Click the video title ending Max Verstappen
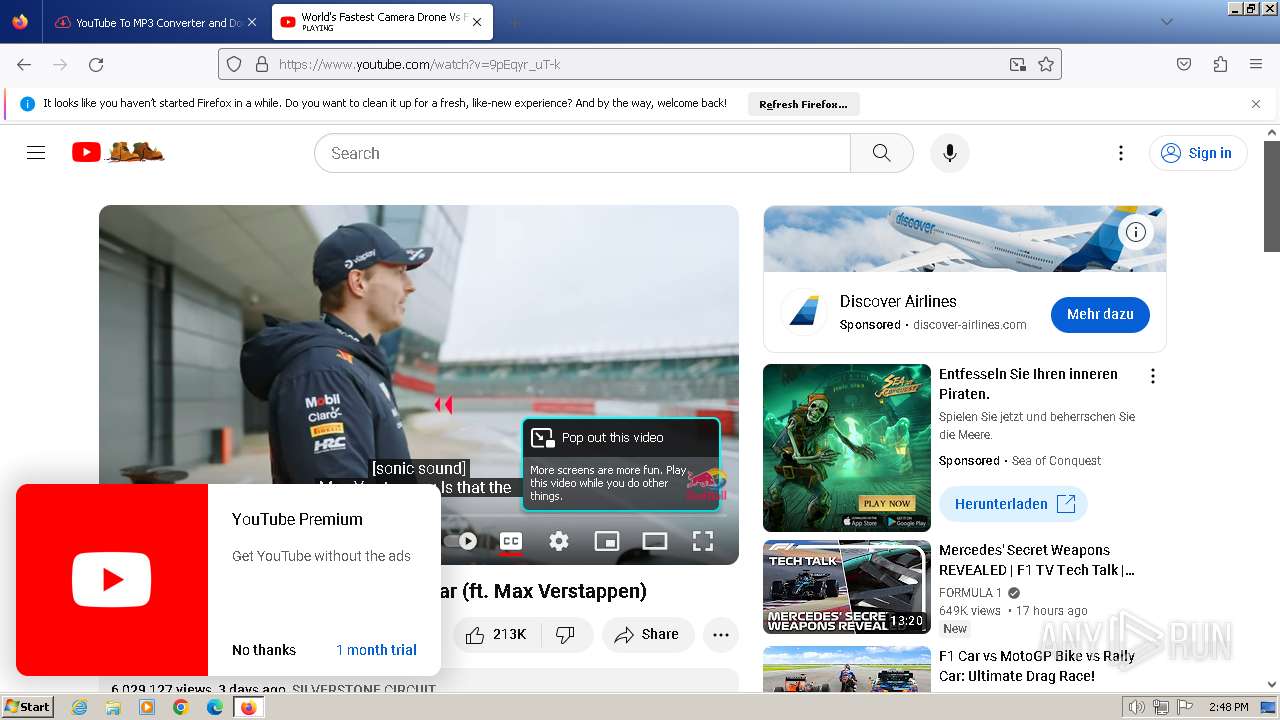1280x720 pixels. point(544,591)
